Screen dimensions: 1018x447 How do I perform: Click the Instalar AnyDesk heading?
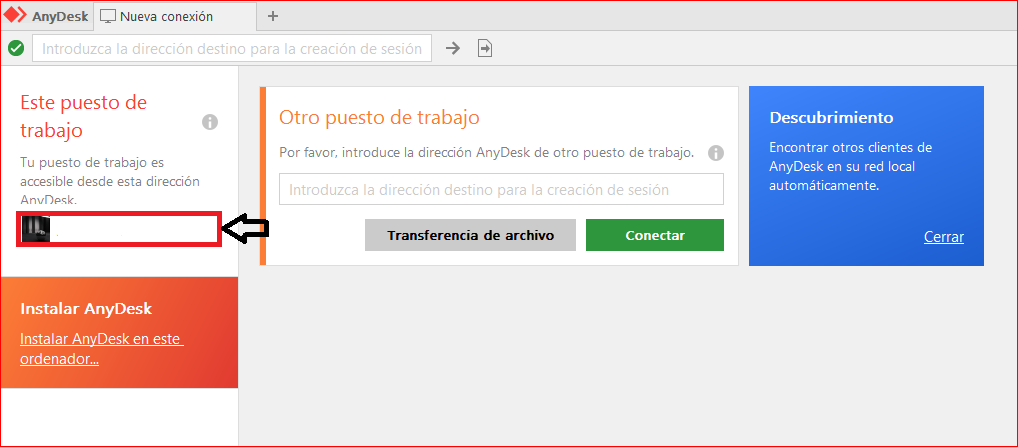pos(86,308)
